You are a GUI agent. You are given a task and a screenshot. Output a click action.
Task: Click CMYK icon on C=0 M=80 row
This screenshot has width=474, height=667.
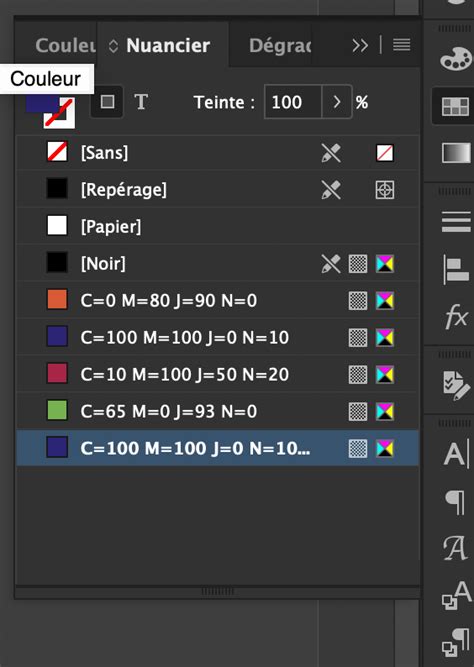pos(385,301)
